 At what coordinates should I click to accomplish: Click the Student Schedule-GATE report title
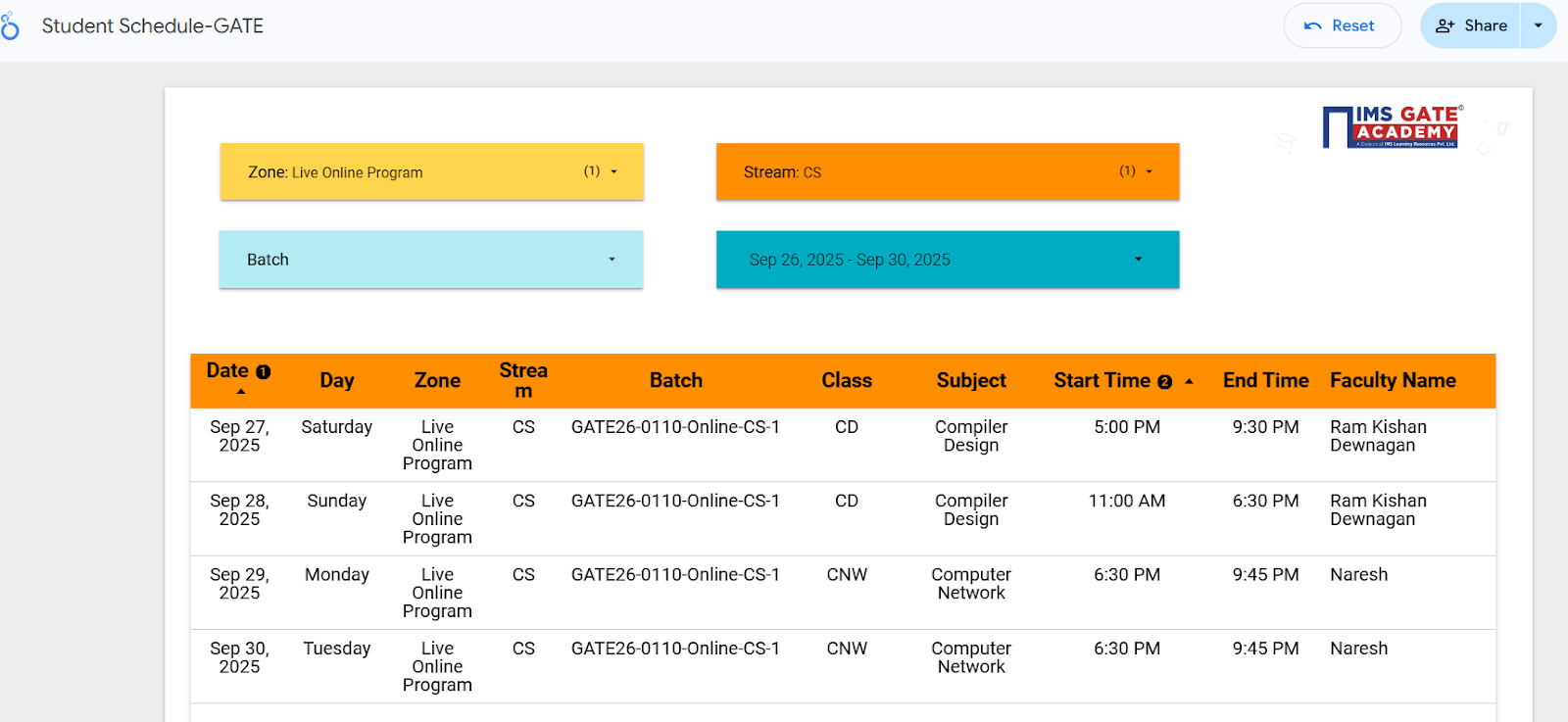153,26
